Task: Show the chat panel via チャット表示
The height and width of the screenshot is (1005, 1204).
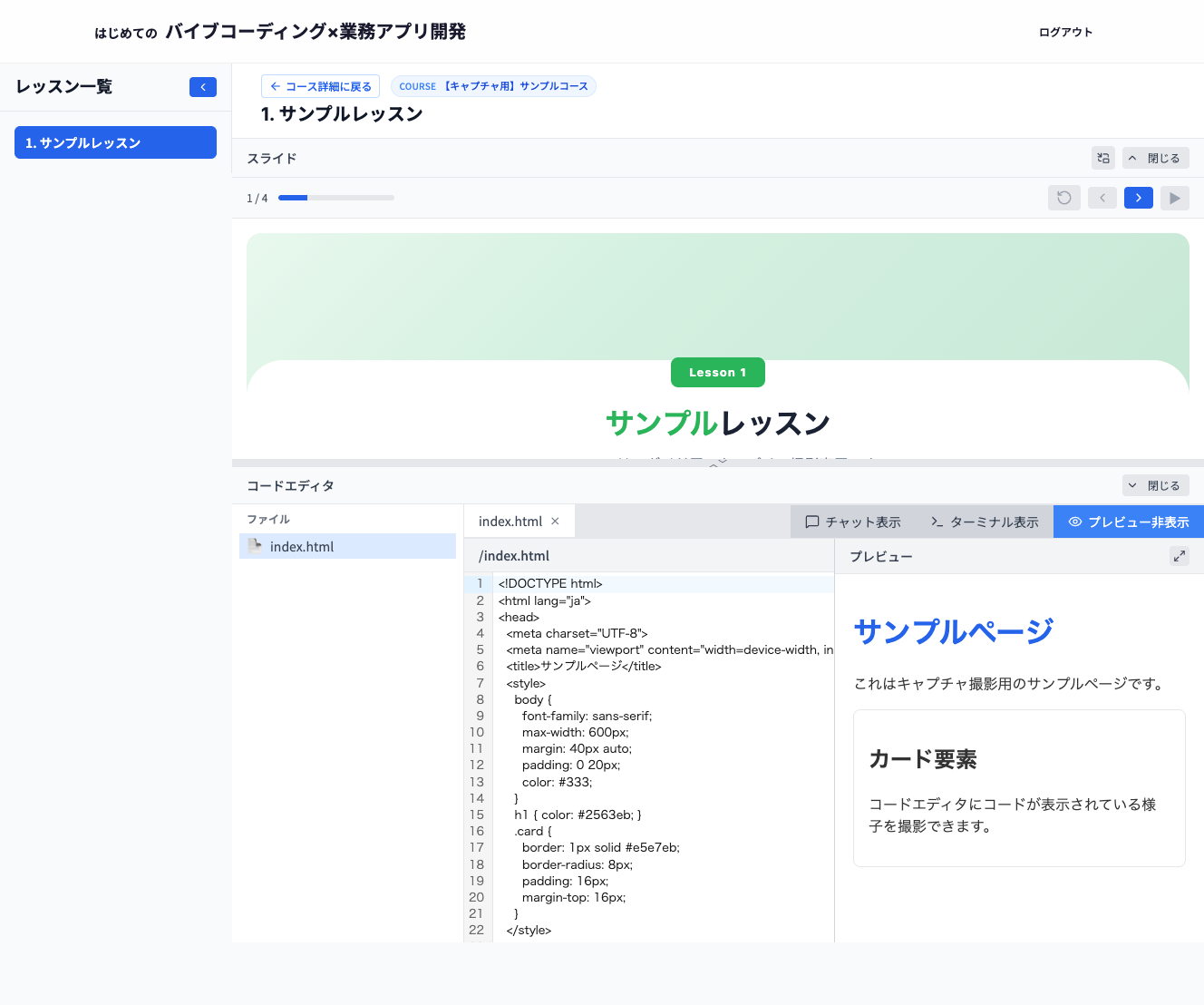Action: tap(851, 521)
